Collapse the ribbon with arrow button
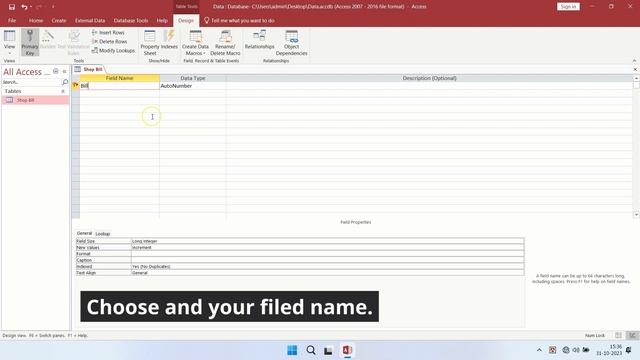Screen dimensions: 640x360 tap(634, 61)
